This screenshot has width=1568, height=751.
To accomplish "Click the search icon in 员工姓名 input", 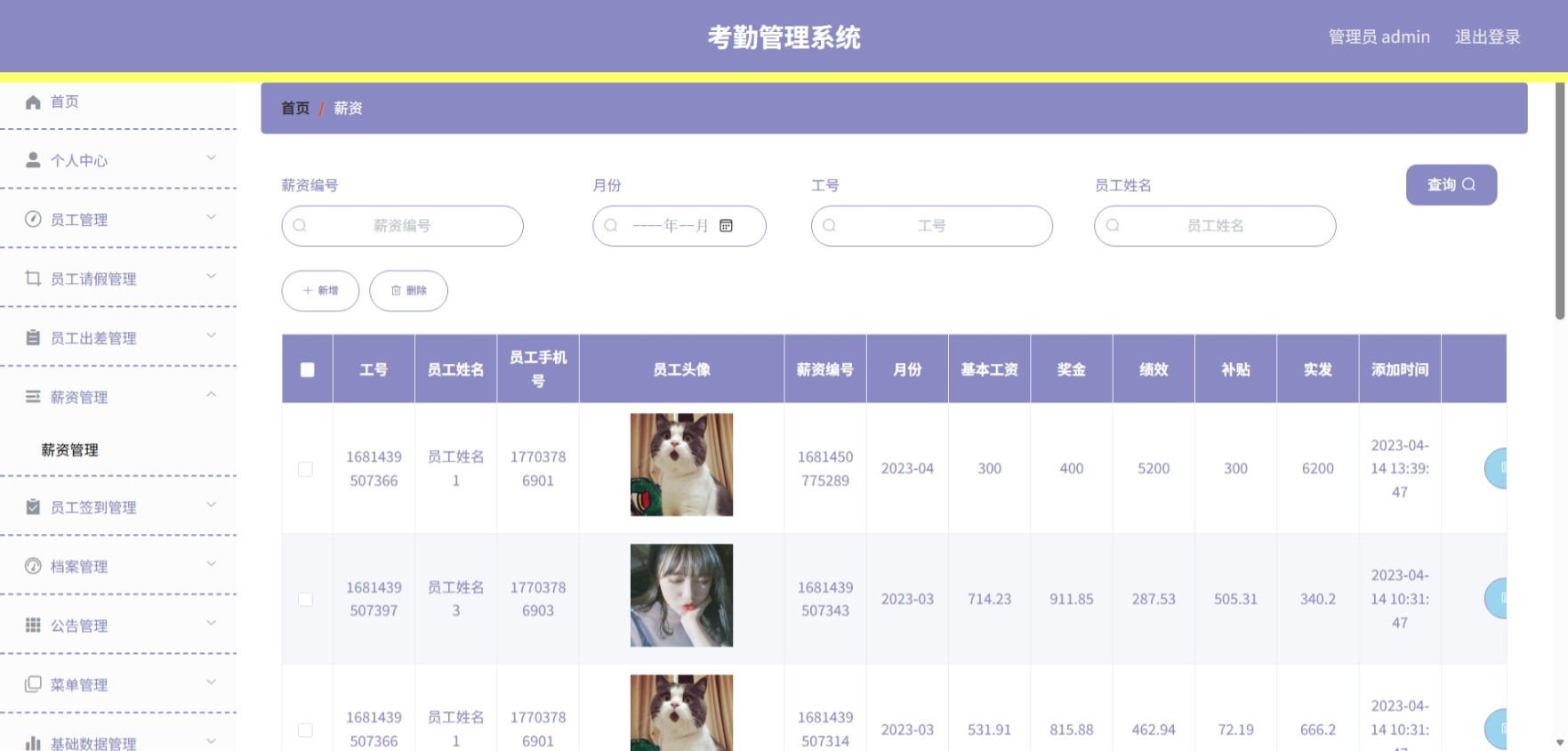I will click(x=1113, y=226).
